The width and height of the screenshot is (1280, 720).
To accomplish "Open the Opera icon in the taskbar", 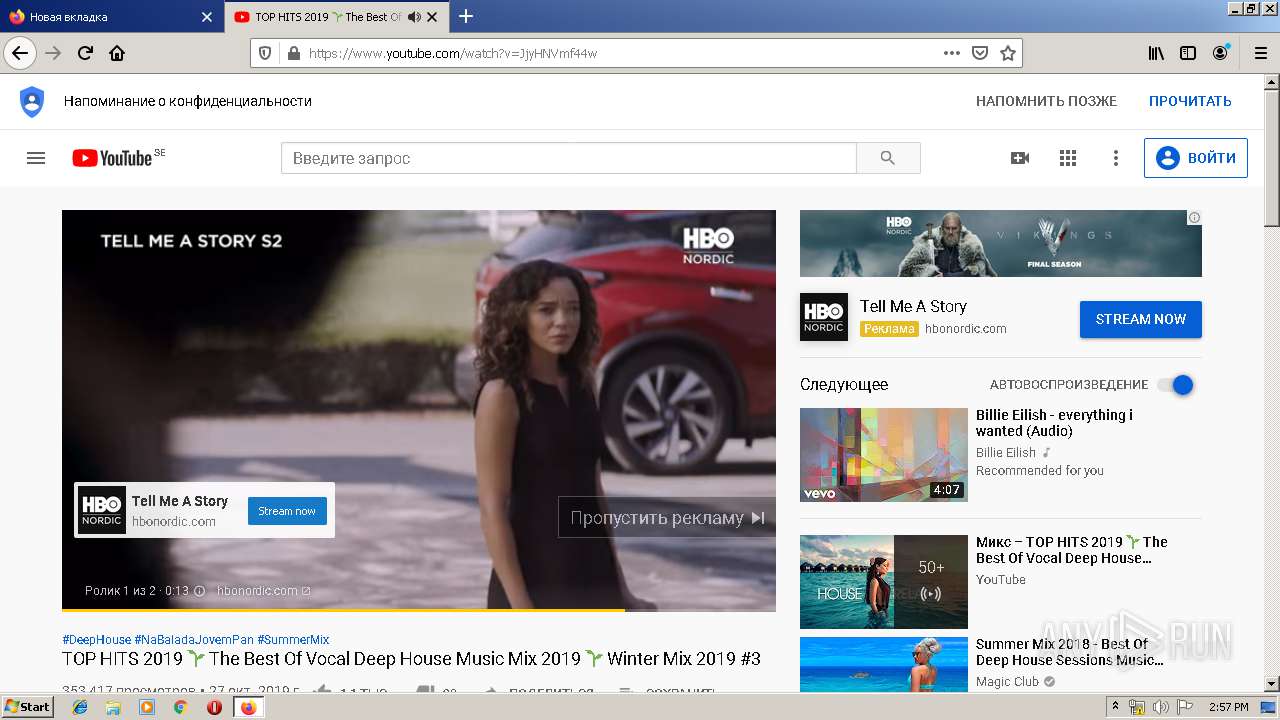I will coord(214,707).
